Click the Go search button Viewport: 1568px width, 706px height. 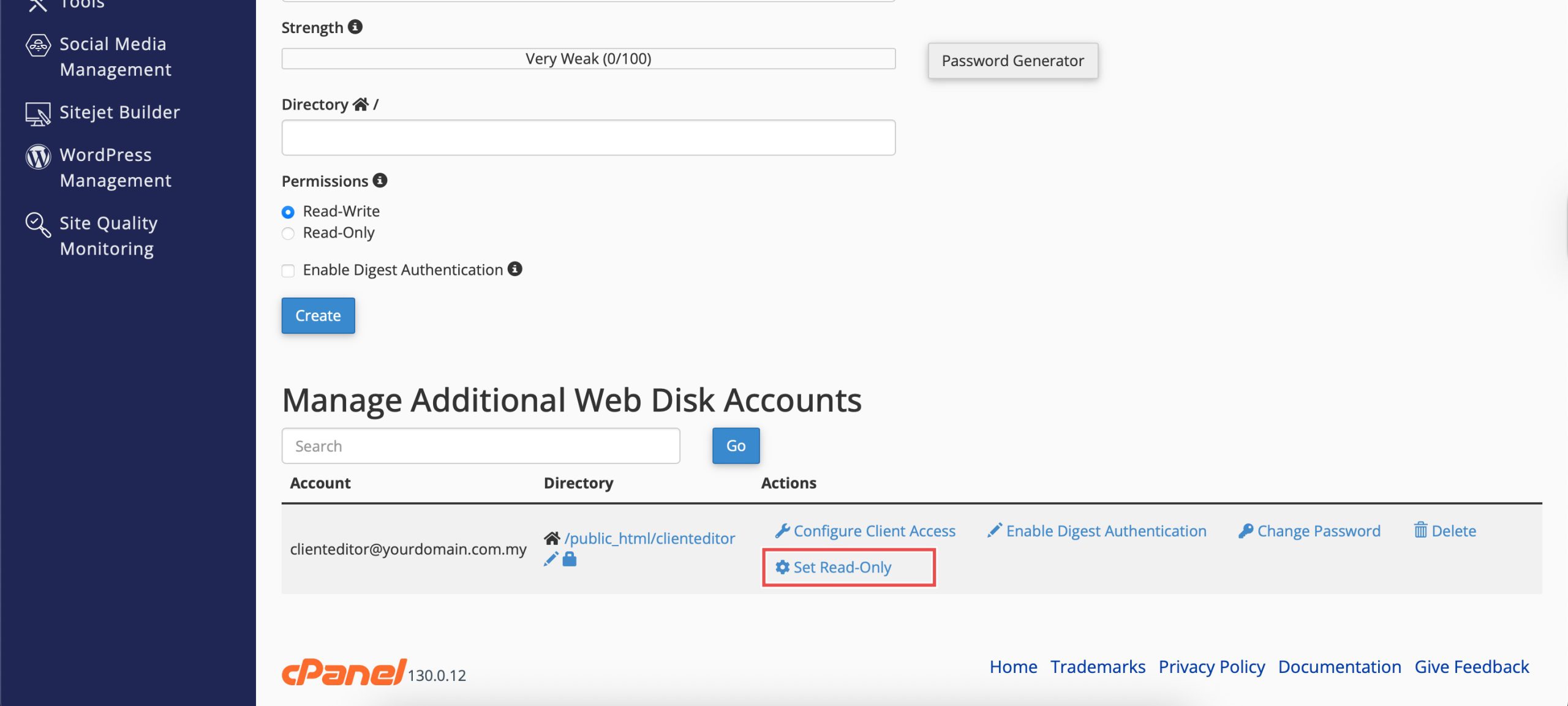pyautogui.click(x=736, y=446)
